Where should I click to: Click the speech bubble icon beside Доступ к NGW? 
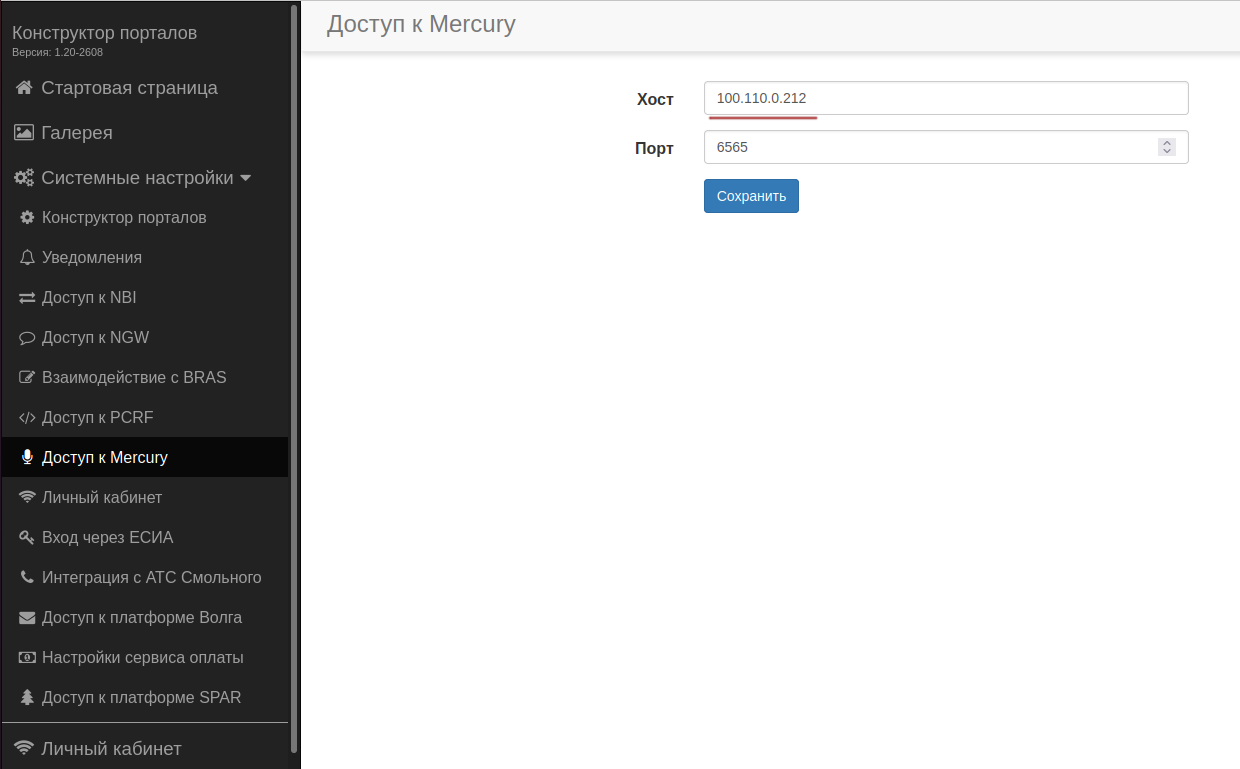[x=27, y=337]
